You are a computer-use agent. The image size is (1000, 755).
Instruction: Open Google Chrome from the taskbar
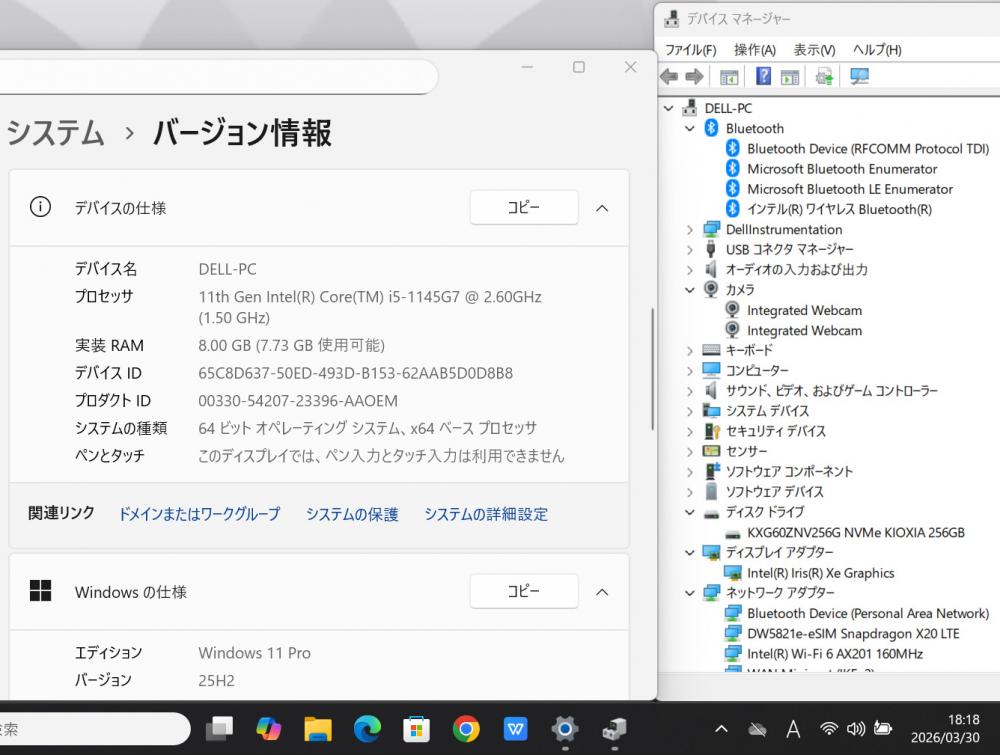pos(465,730)
